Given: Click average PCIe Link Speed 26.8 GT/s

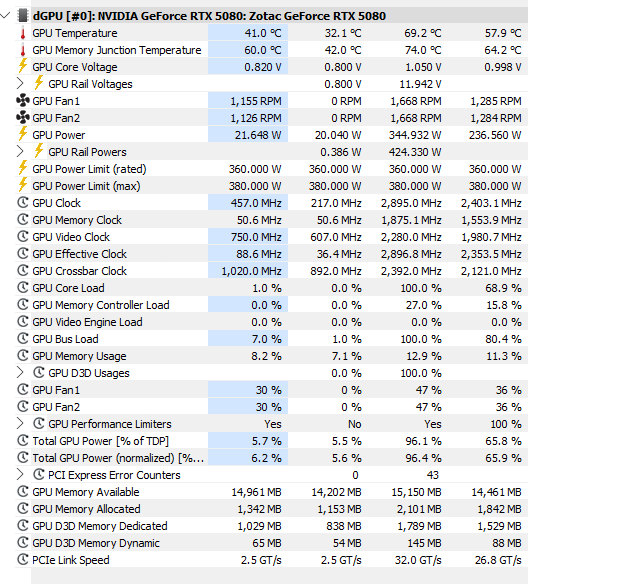Looking at the screenshot, I should [498, 560].
